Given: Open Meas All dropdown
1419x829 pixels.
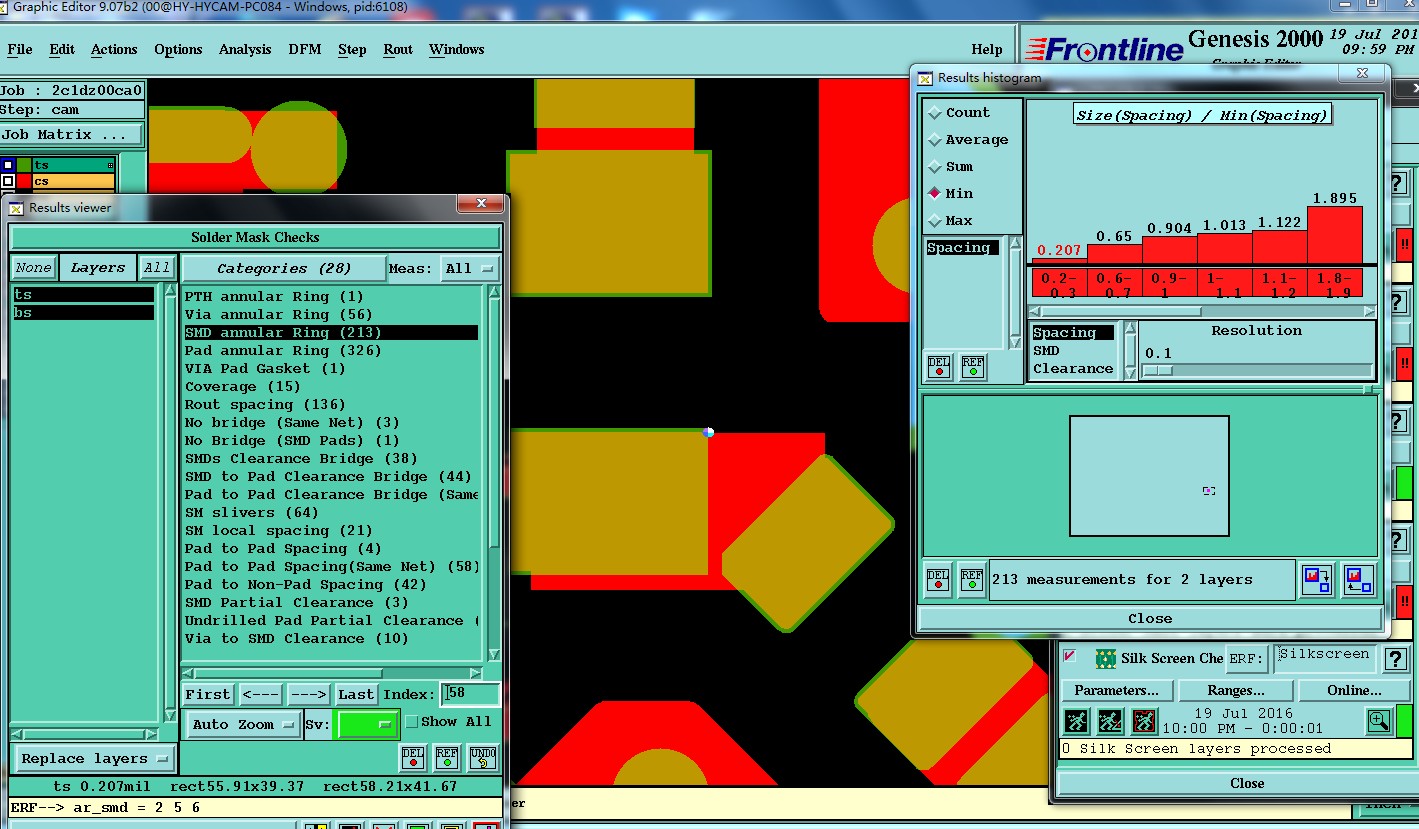Looking at the screenshot, I should (x=470, y=268).
